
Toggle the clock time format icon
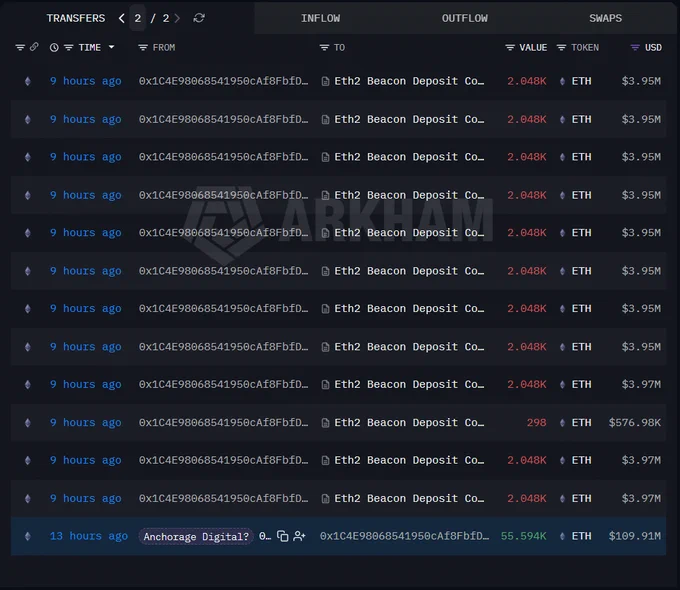pyautogui.click(x=54, y=47)
